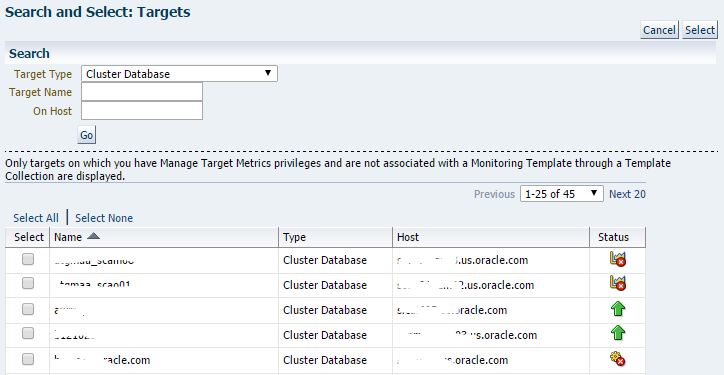
Task: Click the Name column sort arrow
Action: coord(93,236)
